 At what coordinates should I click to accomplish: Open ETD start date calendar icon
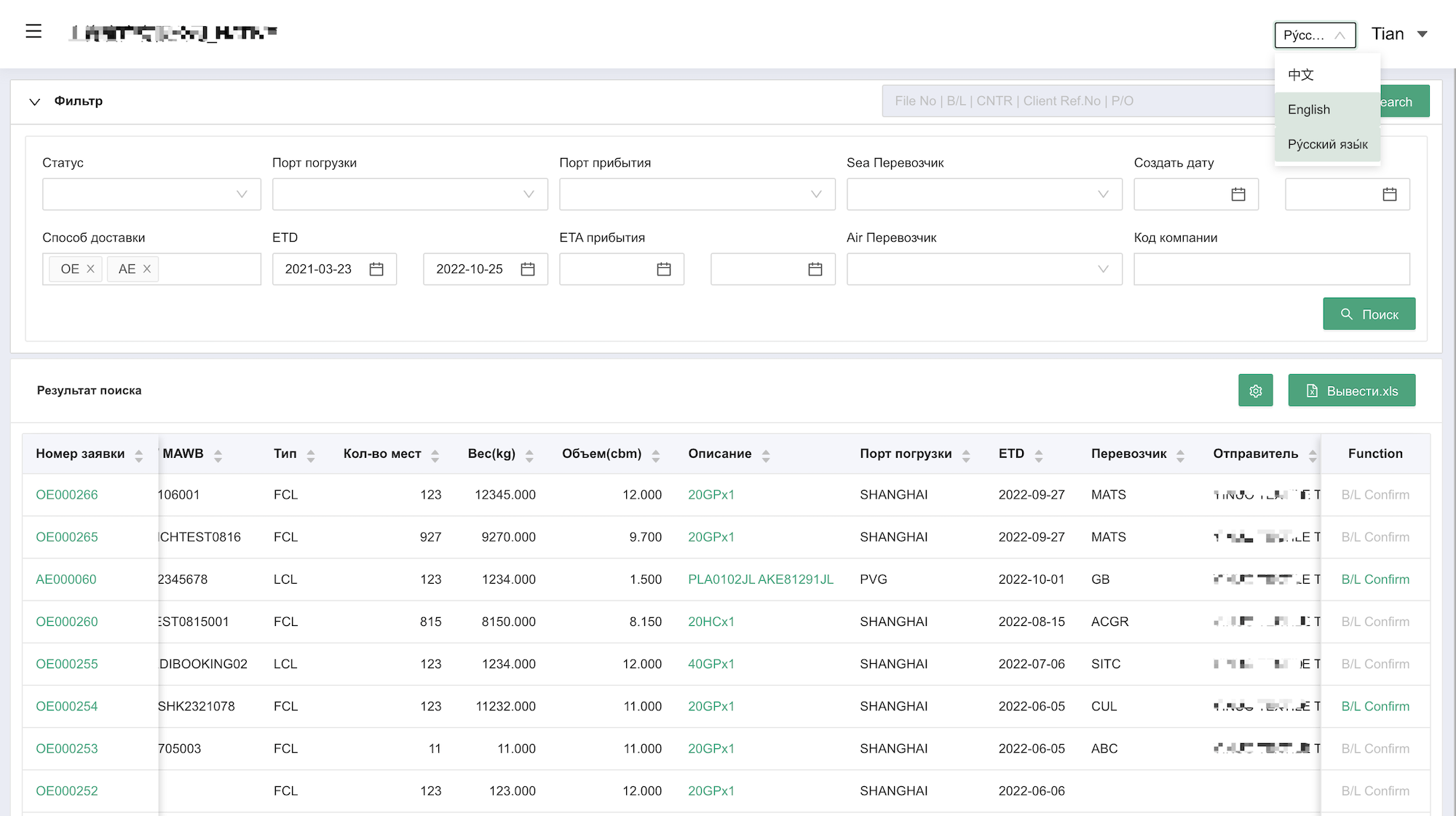pos(376,269)
